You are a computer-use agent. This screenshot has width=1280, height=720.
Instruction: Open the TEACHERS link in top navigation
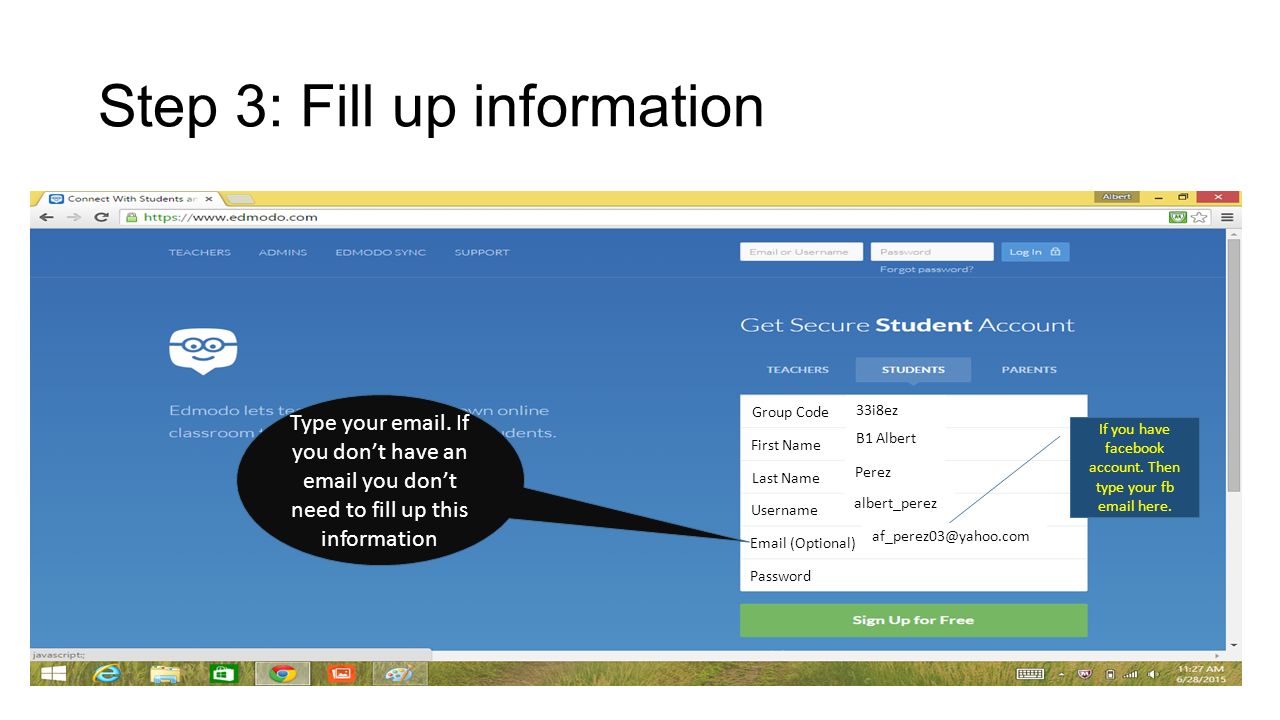tap(200, 252)
